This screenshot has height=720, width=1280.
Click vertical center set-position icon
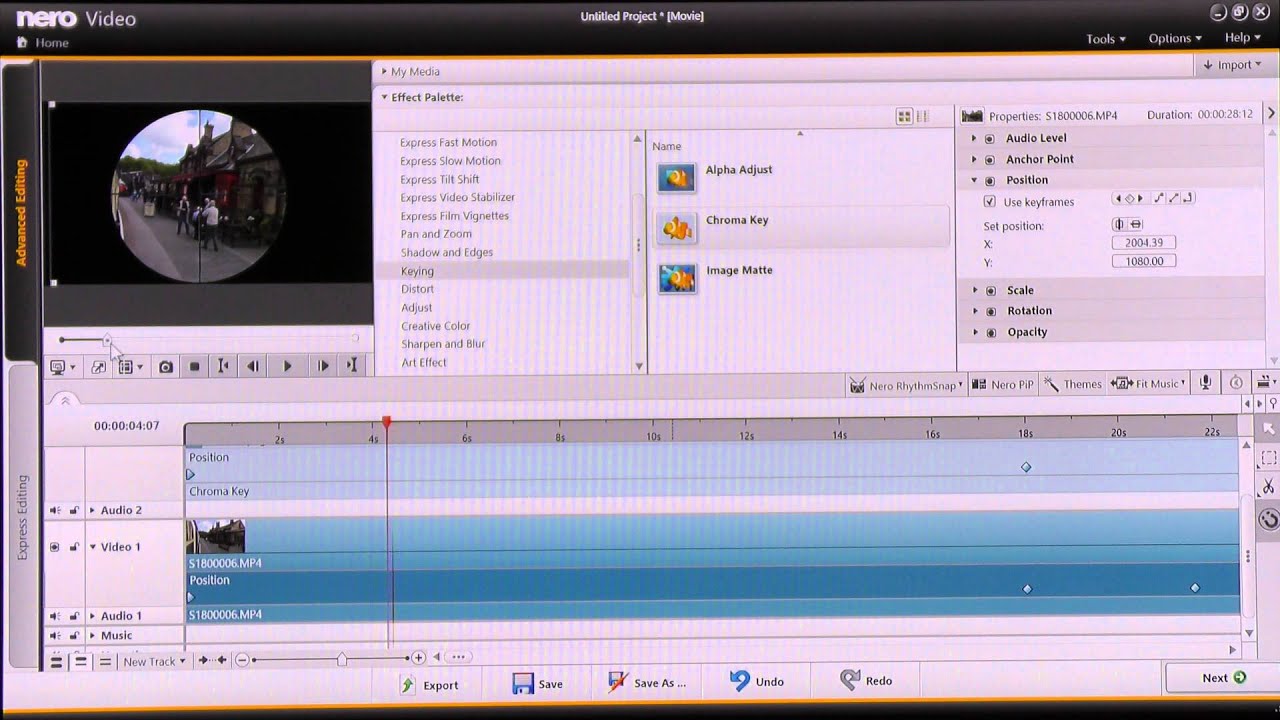coord(1136,225)
